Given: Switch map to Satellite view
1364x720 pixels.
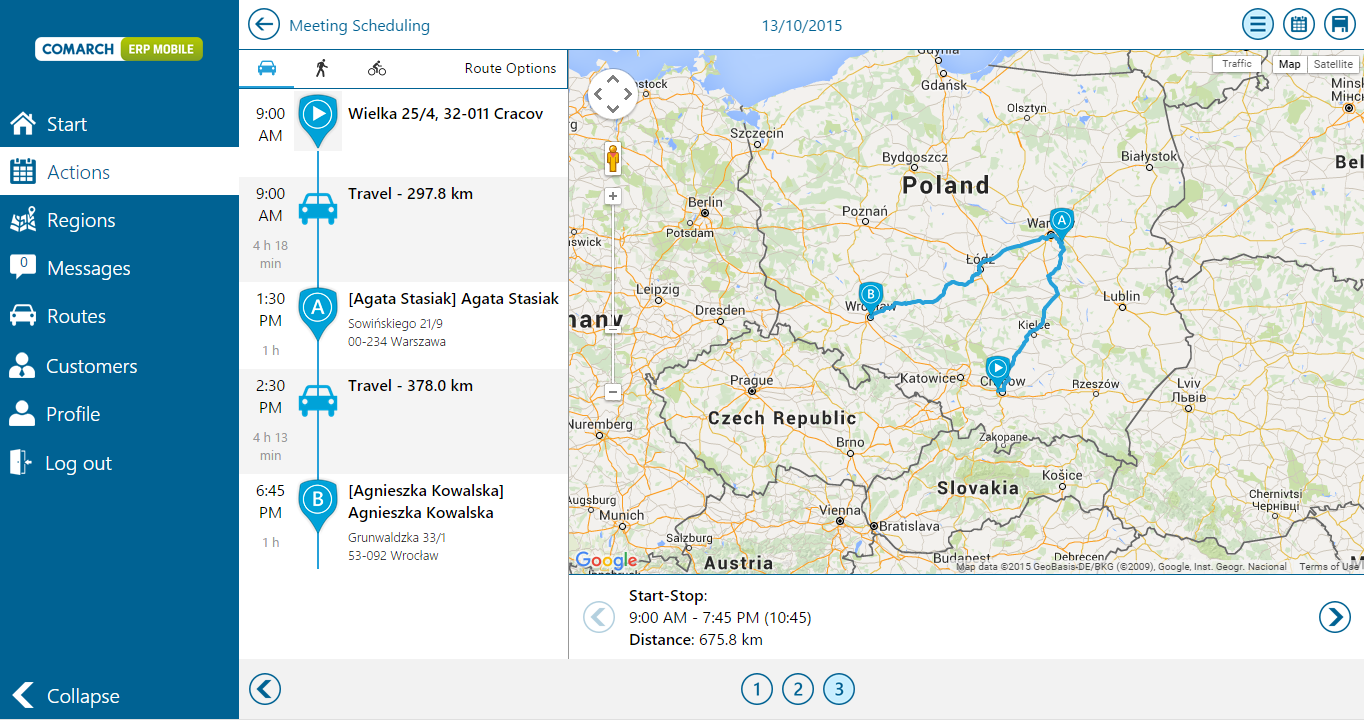Looking at the screenshot, I should (x=1333, y=64).
